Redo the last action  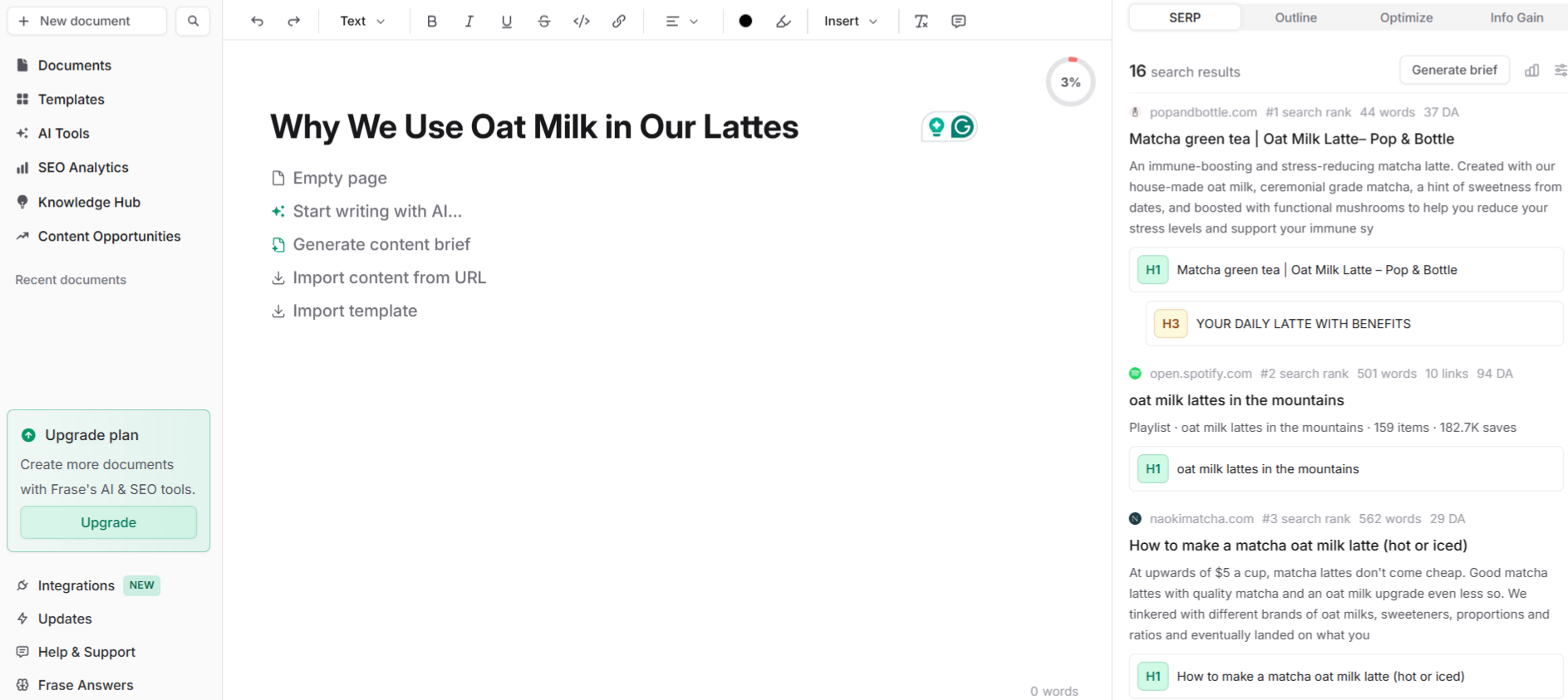293,22
